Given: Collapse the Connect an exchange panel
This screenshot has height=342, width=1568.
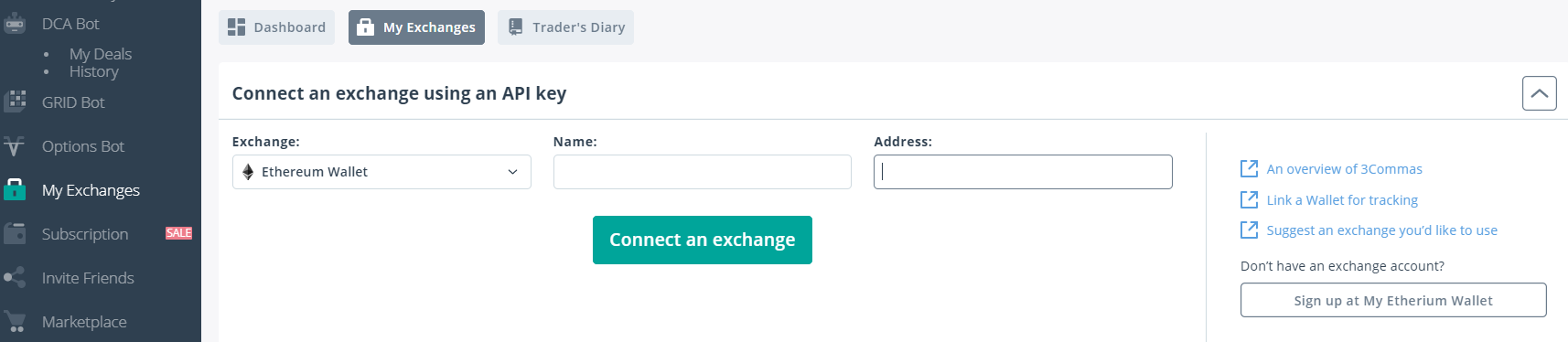Looking at the screenshot, I should pyautogui.click(x=1539, y=93).
